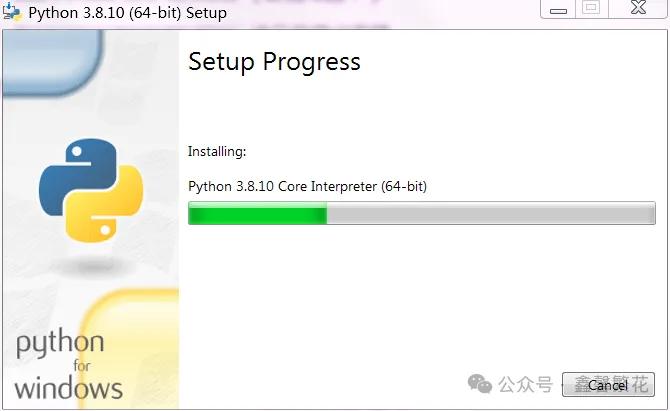Click the "python" word in the sidebar branding
Image resolution: width=670 pixels, height=411 pixels.
click(x=60, y=346)
